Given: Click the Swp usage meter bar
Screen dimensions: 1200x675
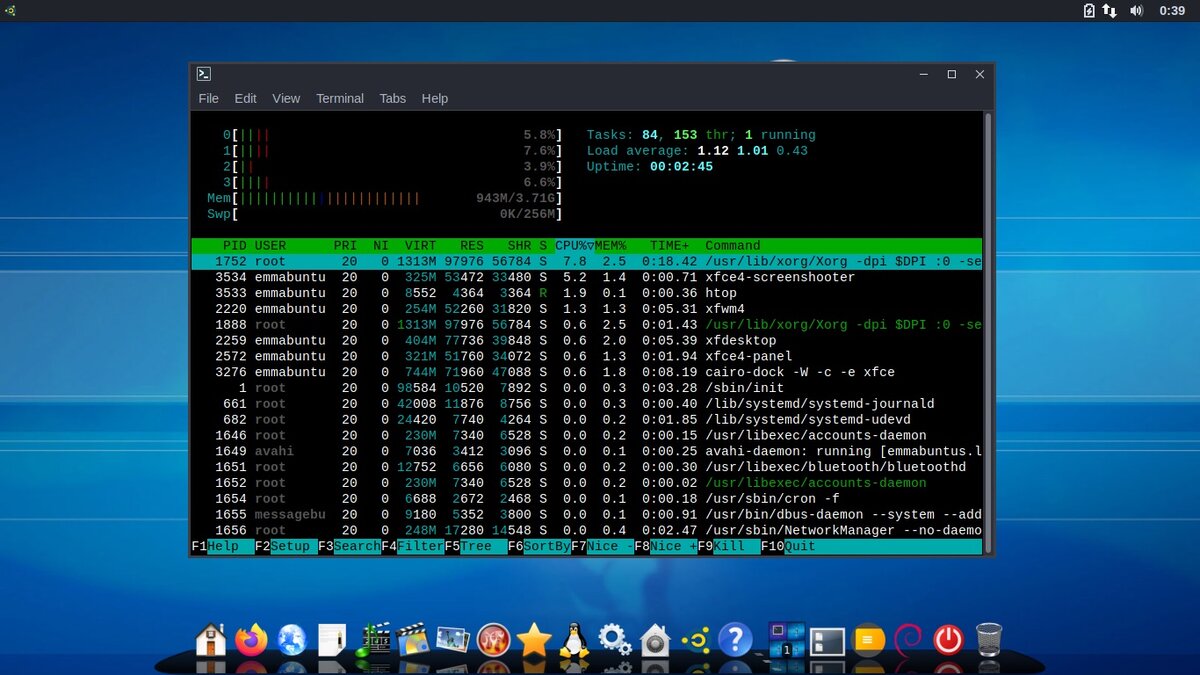Looking at the screenshot, I should tap(384, 214).
